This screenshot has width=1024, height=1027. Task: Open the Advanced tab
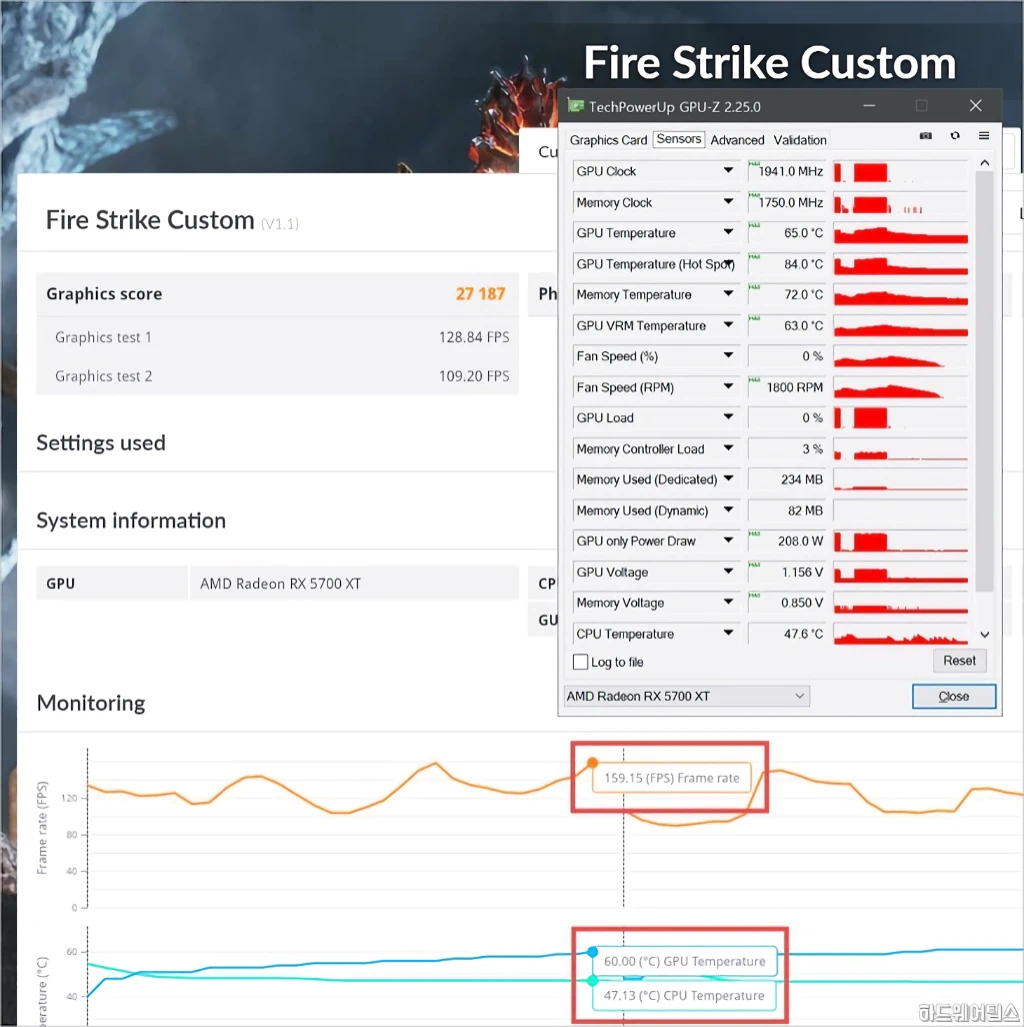[737, 140]
